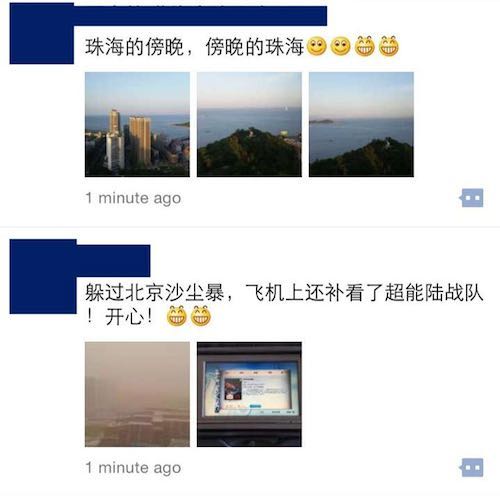Open second poster's redacted name link
Screen dimensions: 500x496
[x=113, y=260]
